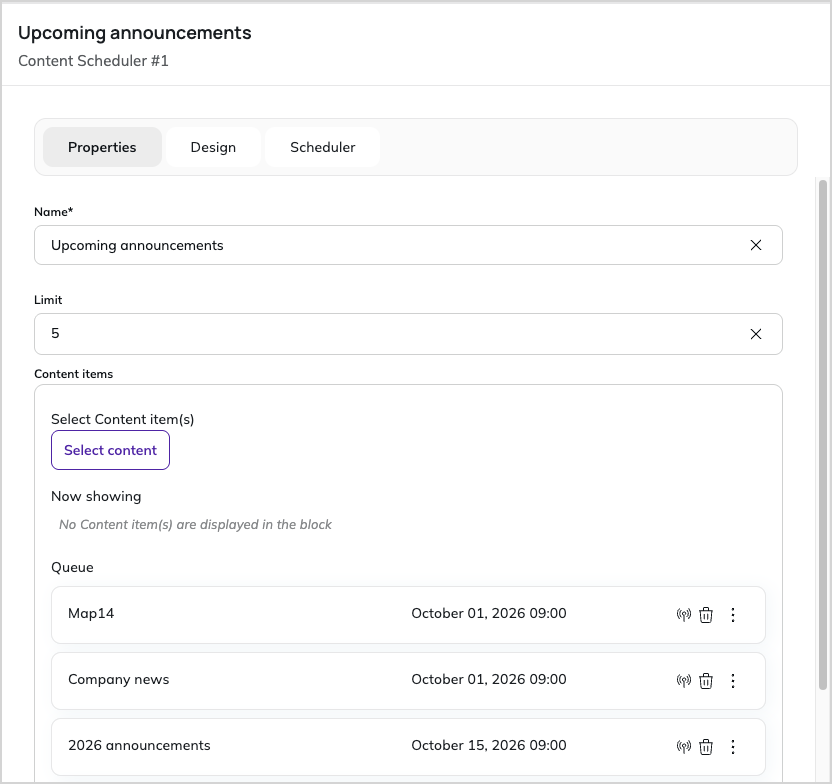Screen dimensions: 832x784
Task: Switch to the Design tab
Action: click(x=213, y=147)
